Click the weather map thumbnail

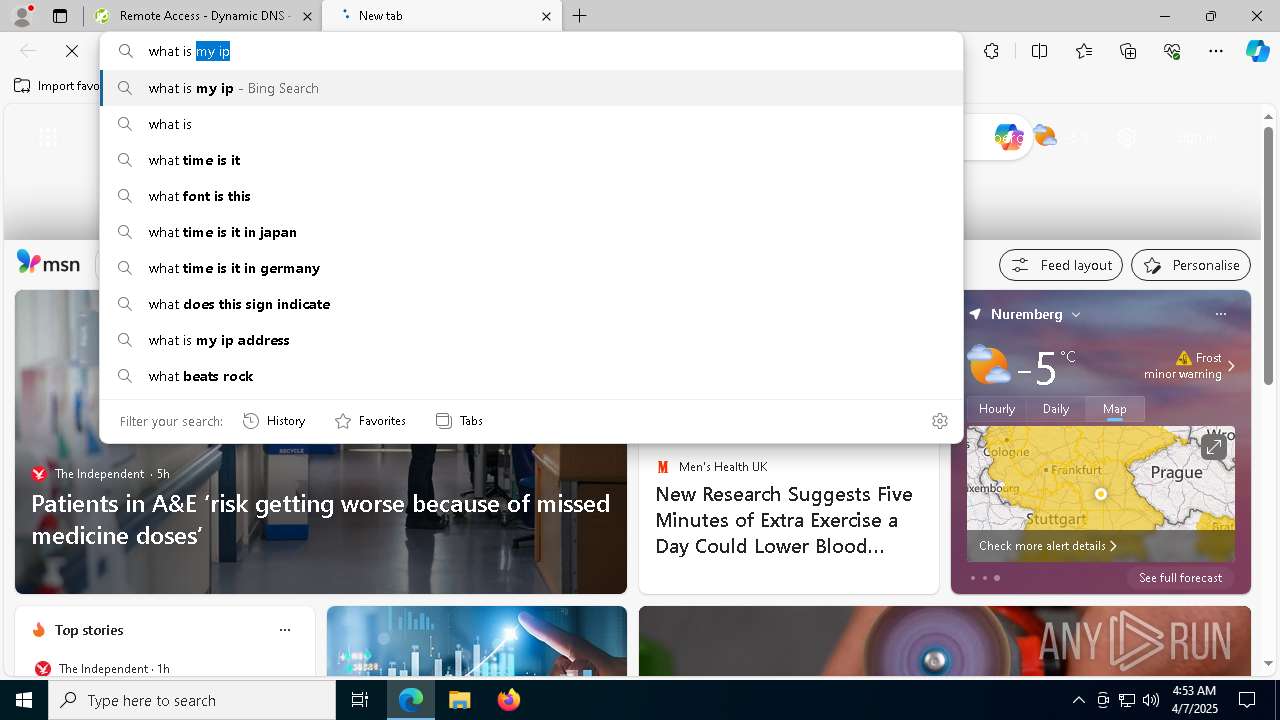click(x=1100, y=494)
